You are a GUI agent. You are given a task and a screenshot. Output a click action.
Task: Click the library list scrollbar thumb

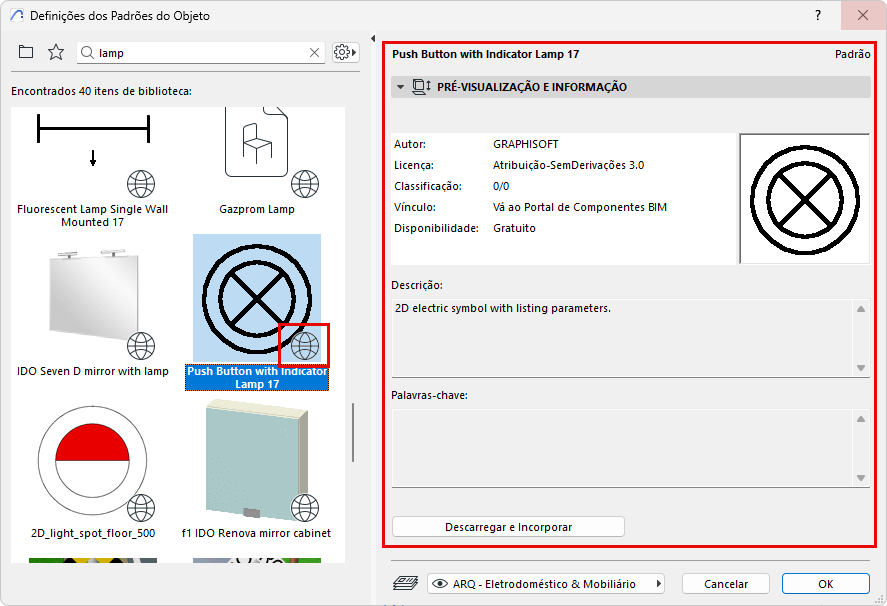pyautogui.click(x=353, y=432)
